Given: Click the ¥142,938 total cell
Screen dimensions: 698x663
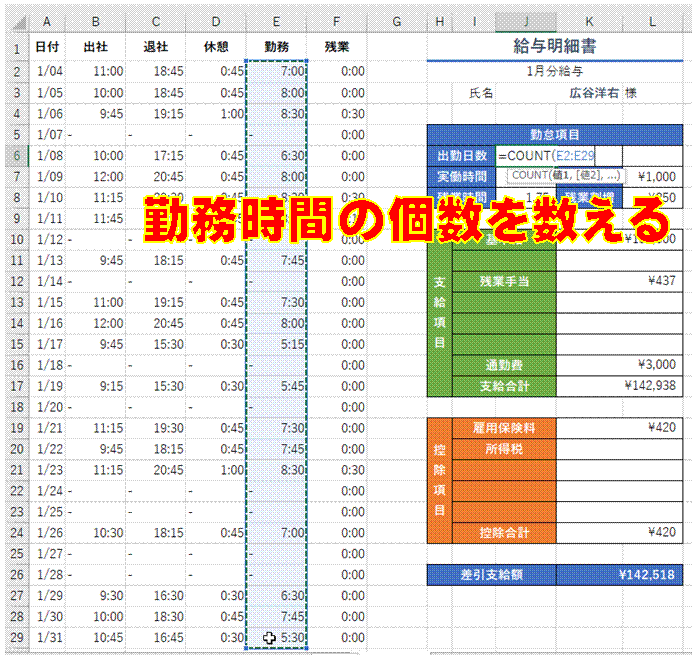Looking at the screenshot, I should [x=620, y=386].
